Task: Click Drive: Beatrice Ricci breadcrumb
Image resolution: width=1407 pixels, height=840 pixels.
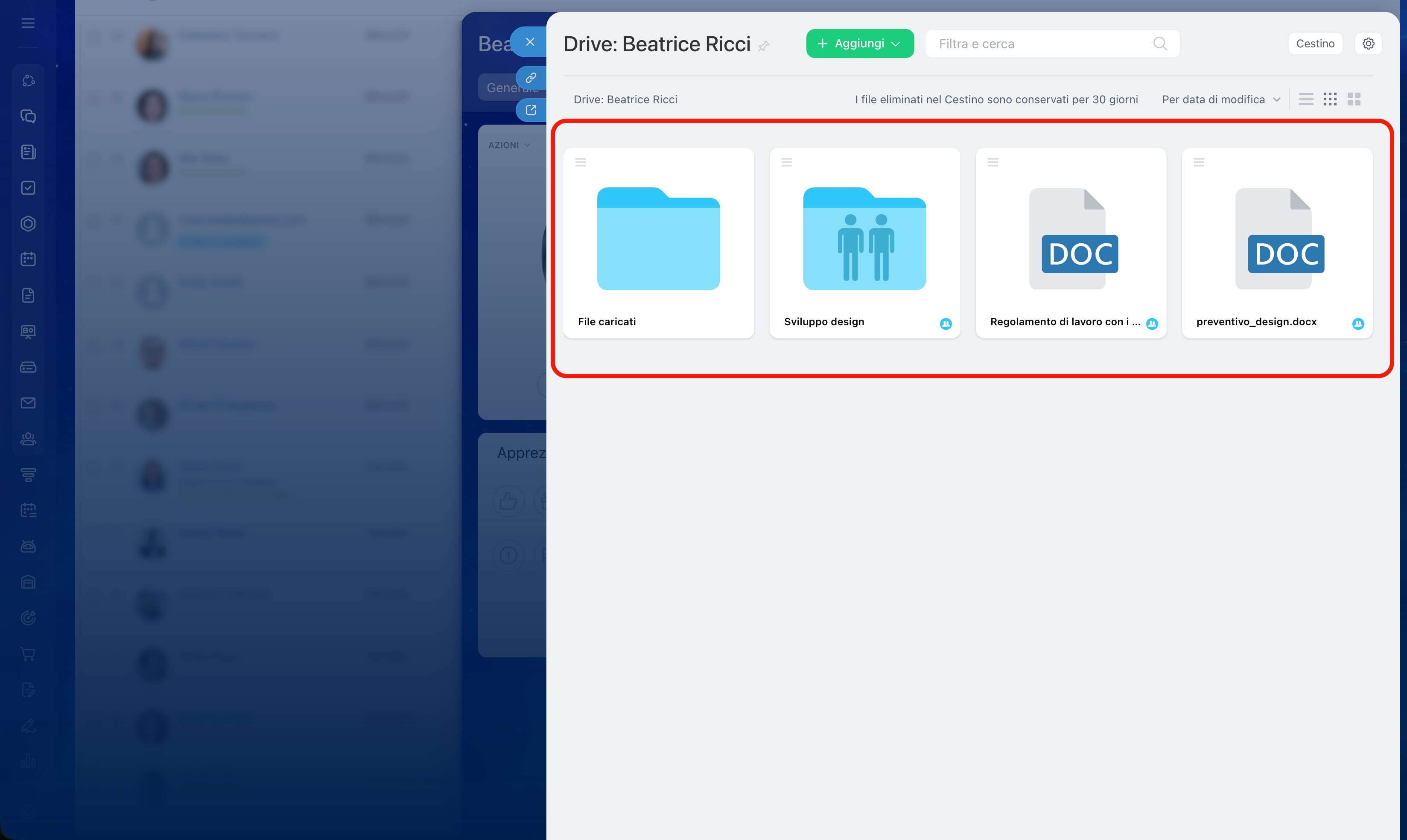Action: (x=625, y=99)
